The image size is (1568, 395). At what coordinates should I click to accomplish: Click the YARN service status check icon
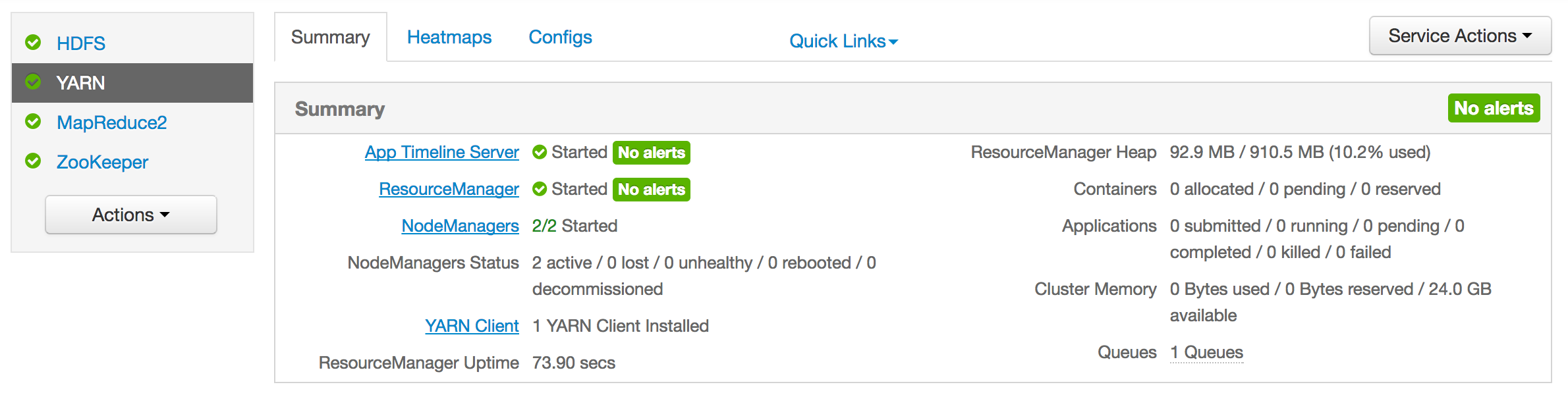33,82
